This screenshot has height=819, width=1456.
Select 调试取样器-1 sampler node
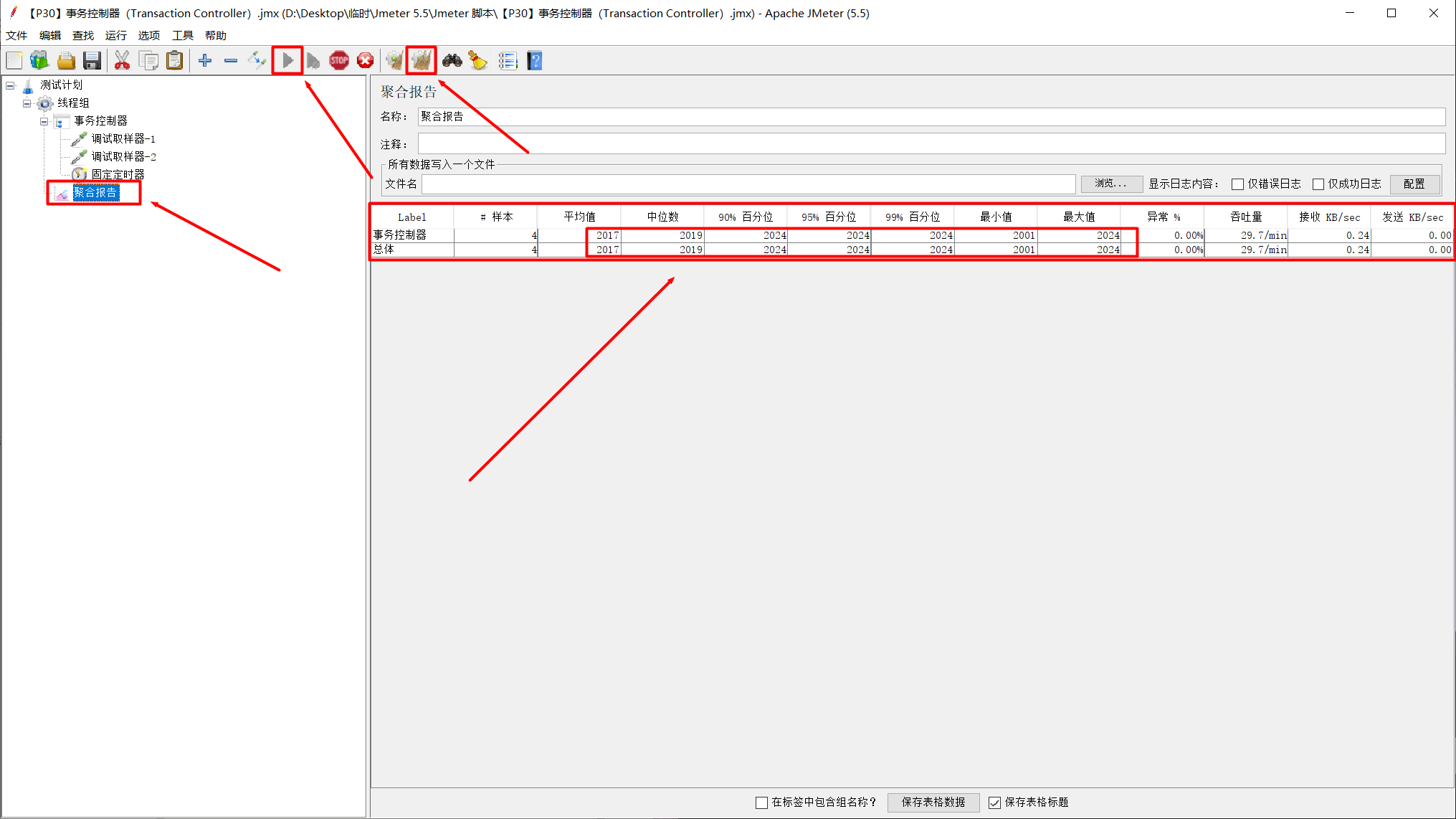(x=123, y=139)
